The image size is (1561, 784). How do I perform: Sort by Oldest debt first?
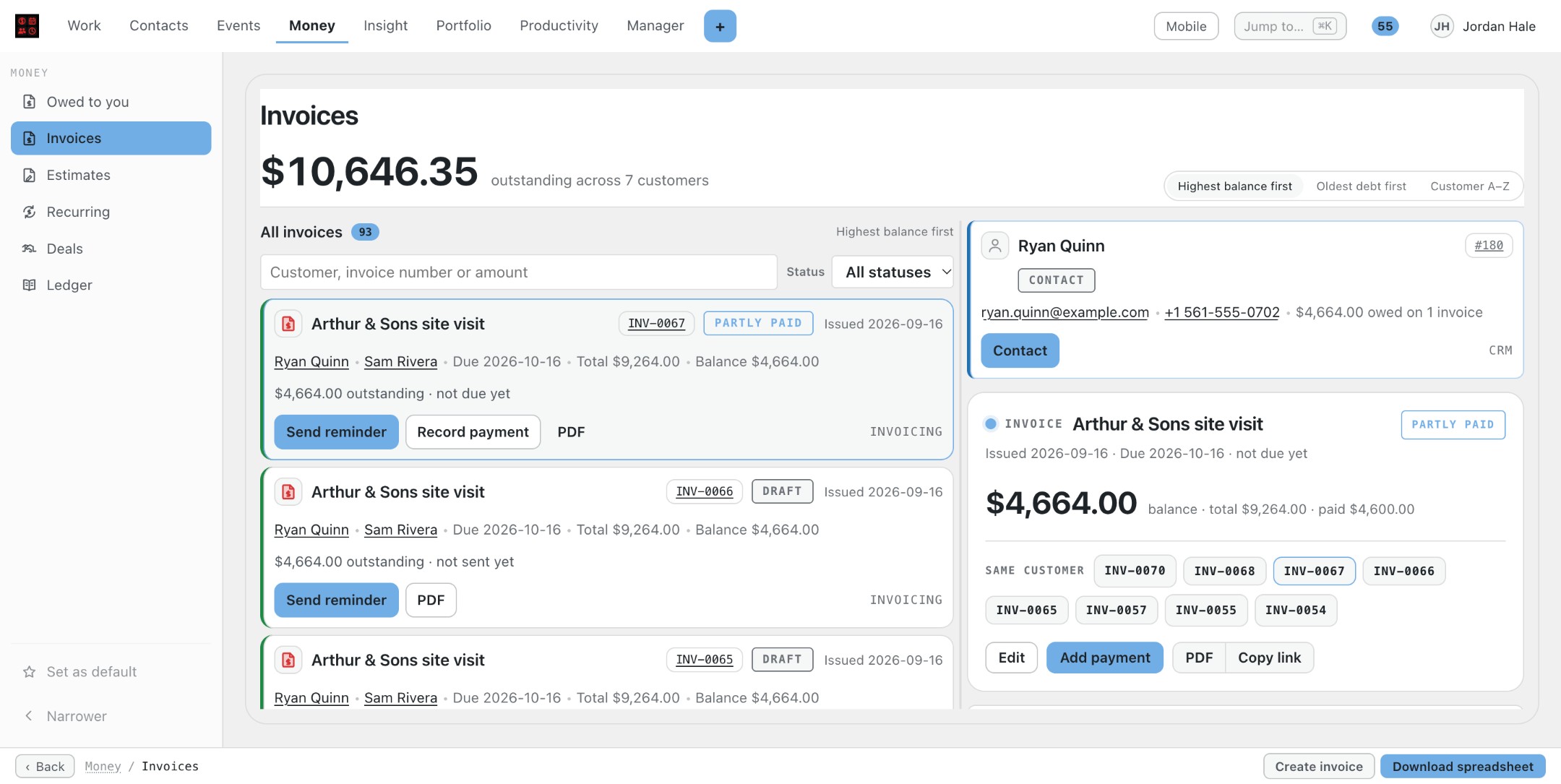1361,186
